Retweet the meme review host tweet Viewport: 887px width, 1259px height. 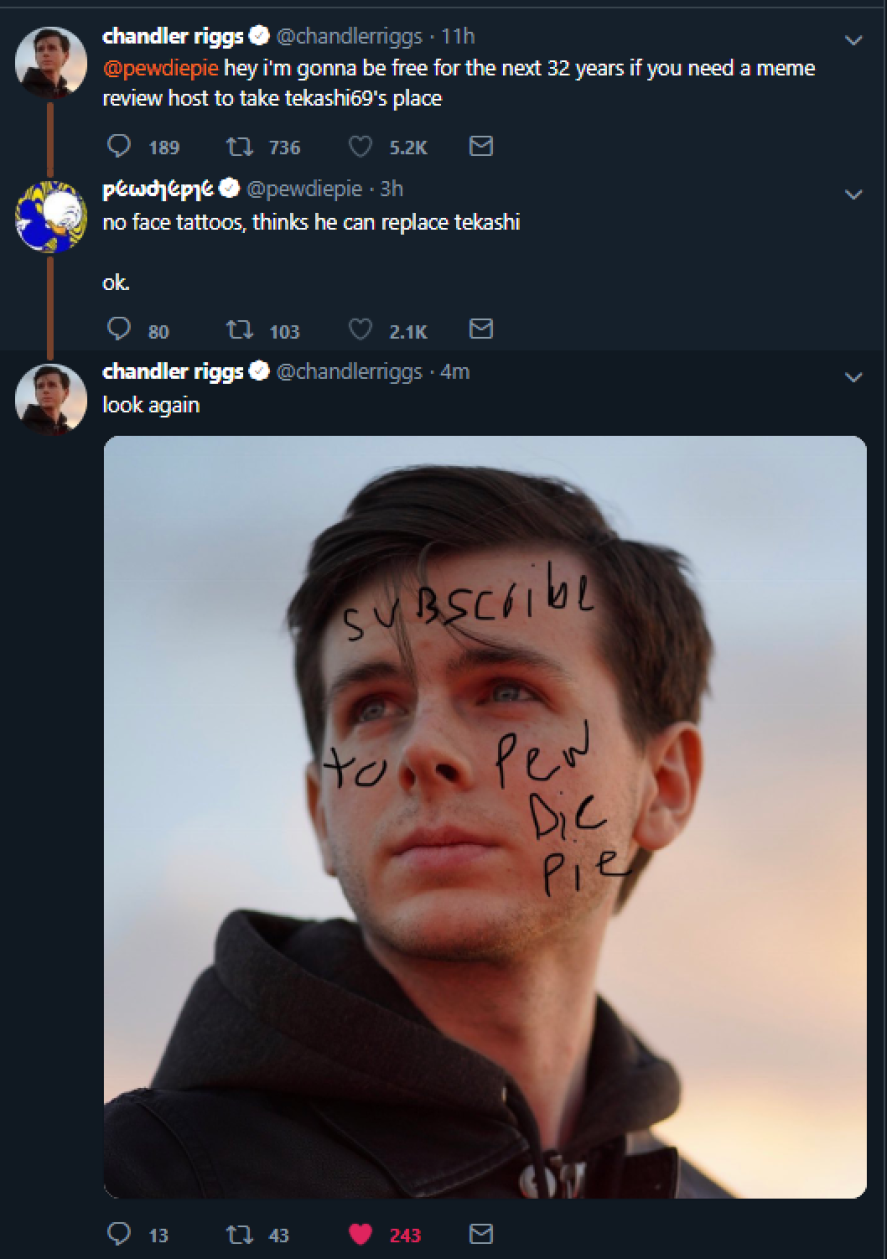[238, 147]
